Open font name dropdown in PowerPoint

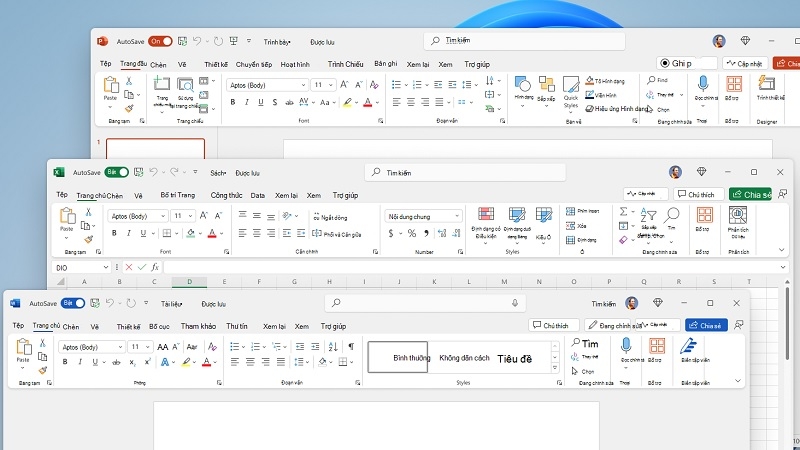pyautogui.click(x=303, y=85)
